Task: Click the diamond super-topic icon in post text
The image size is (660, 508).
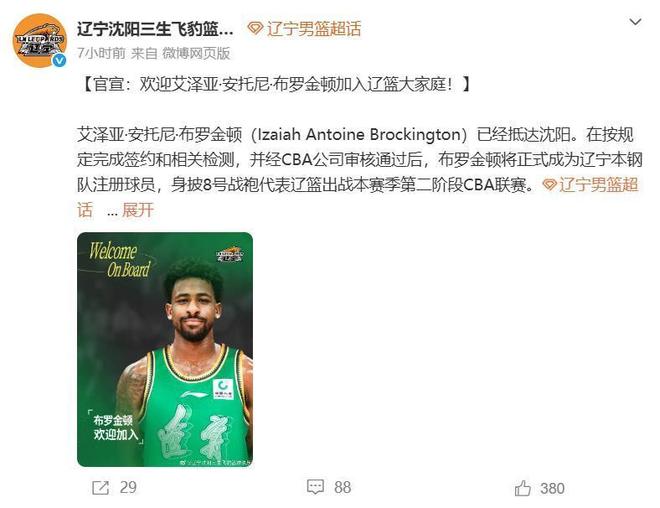Action: 550,184
